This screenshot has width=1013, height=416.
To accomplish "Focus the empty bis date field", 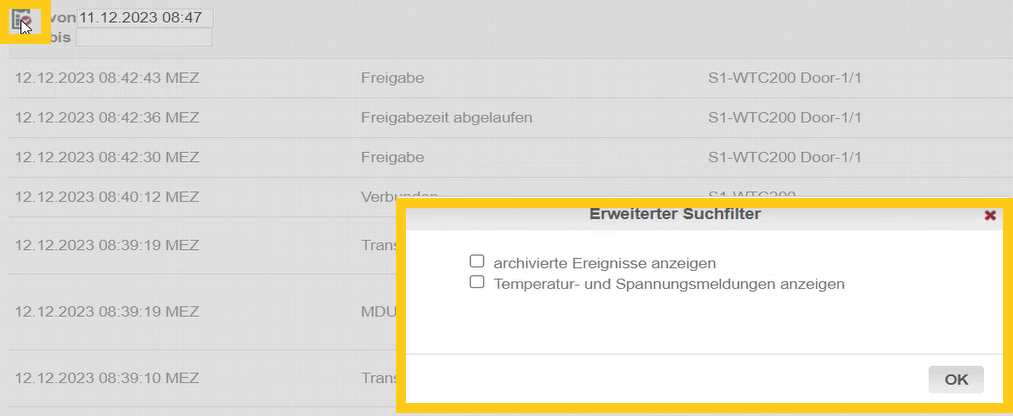I will coord(144,38).
